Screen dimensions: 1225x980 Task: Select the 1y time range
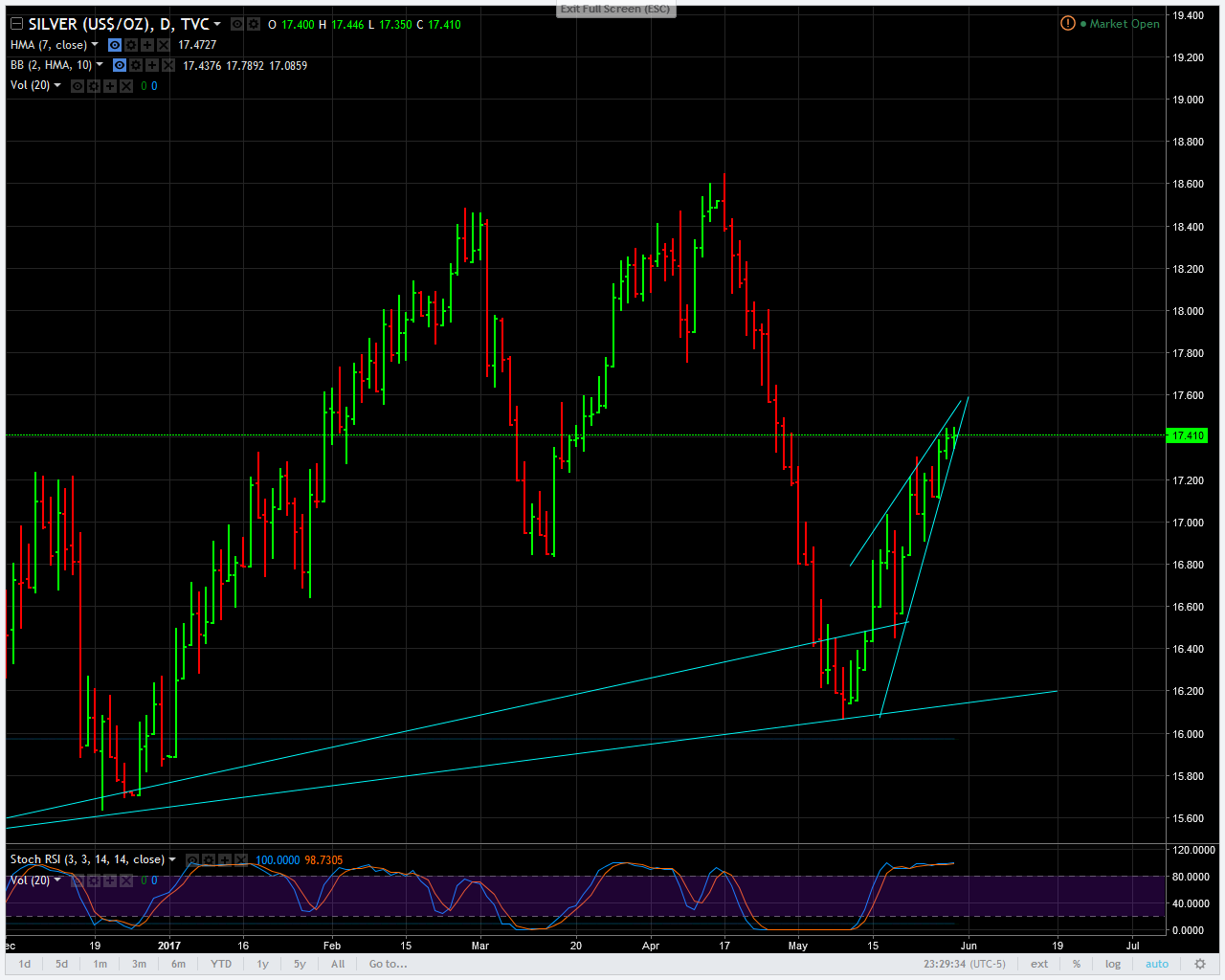tap(262, 964)
